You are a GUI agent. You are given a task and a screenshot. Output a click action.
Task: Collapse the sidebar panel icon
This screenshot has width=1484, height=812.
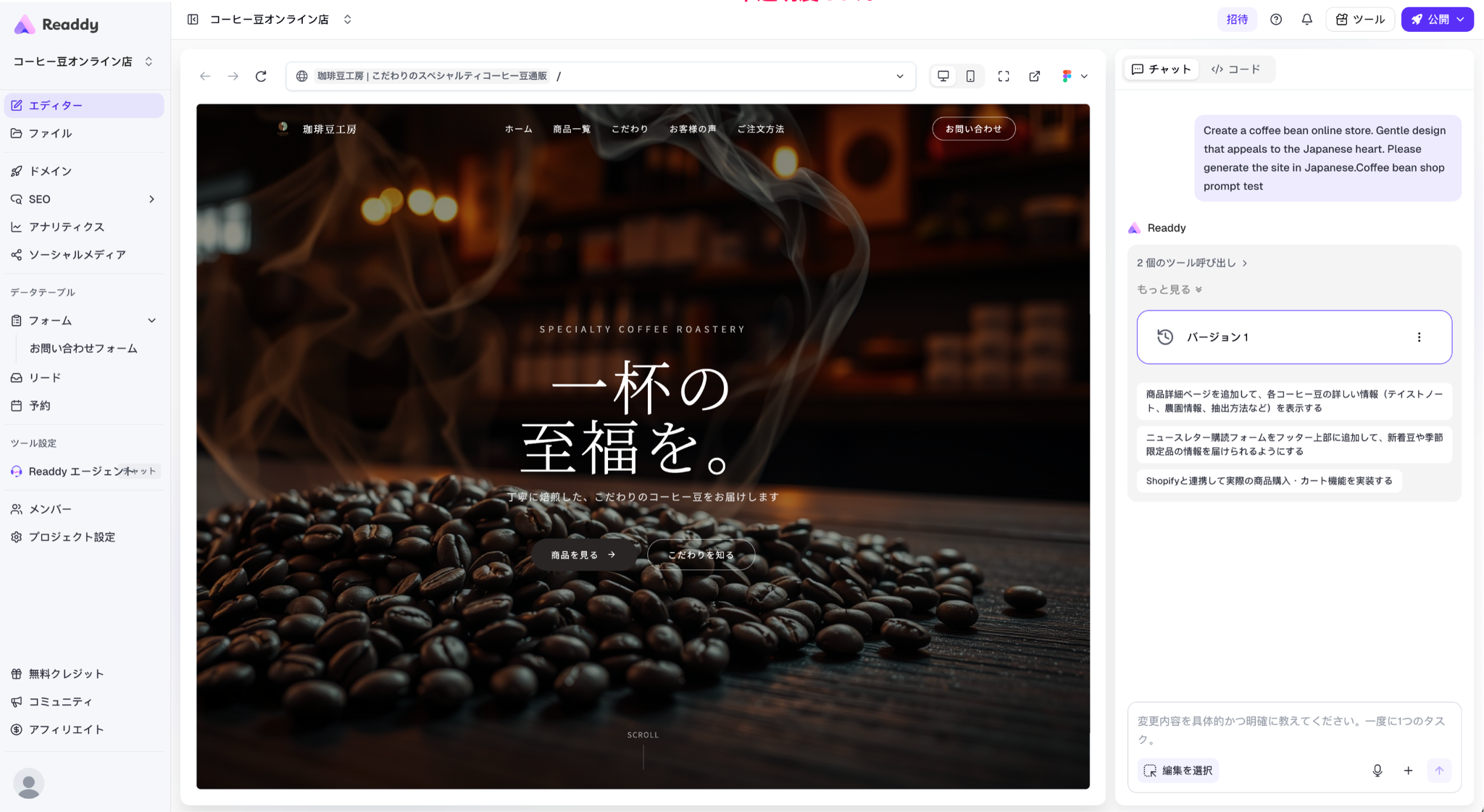[x=193, y=20]
